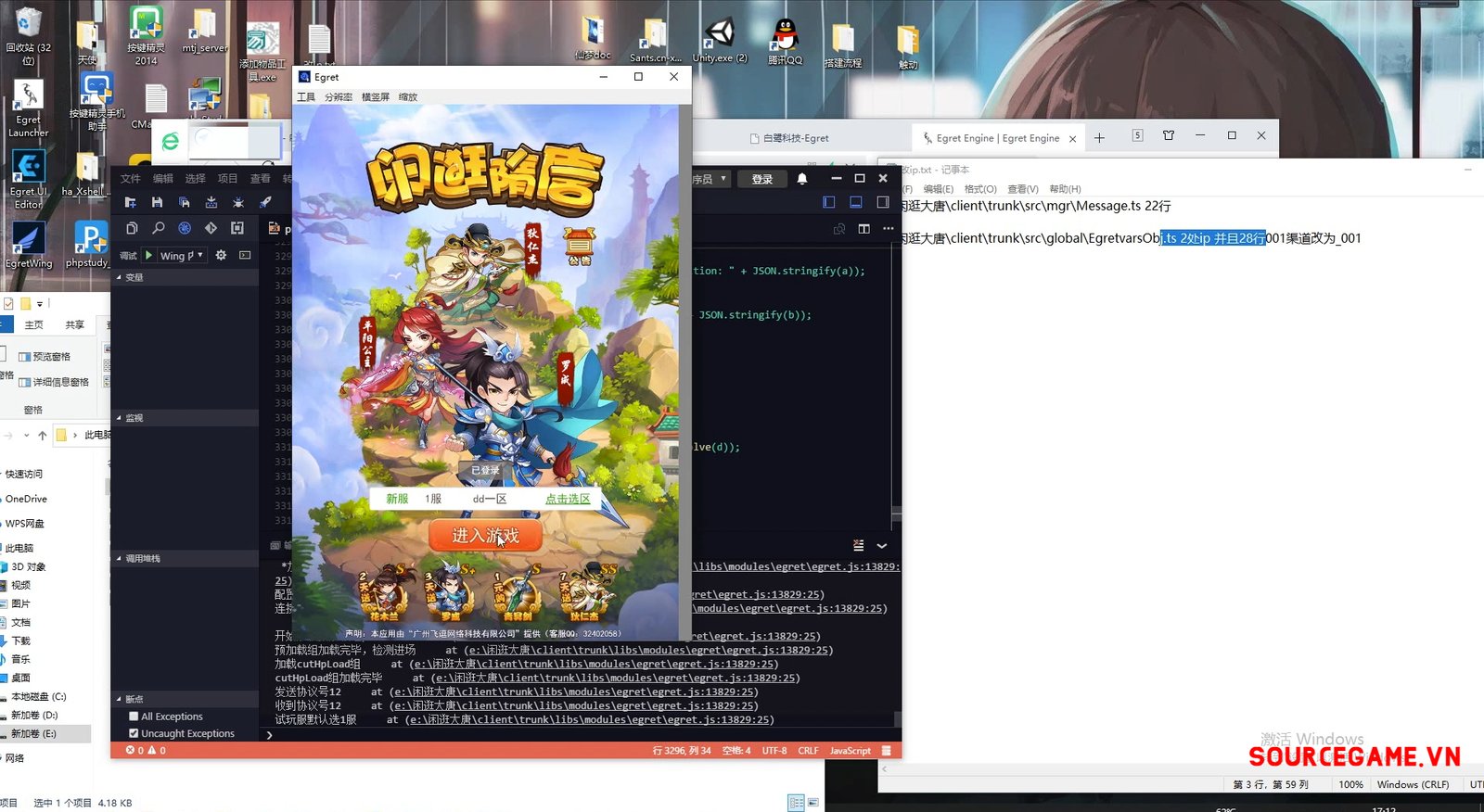This screenshot has width=1484, height=812.
Task: Select 本地磁盘 (C:) in Explorer tree
Action: click(38, 696)
